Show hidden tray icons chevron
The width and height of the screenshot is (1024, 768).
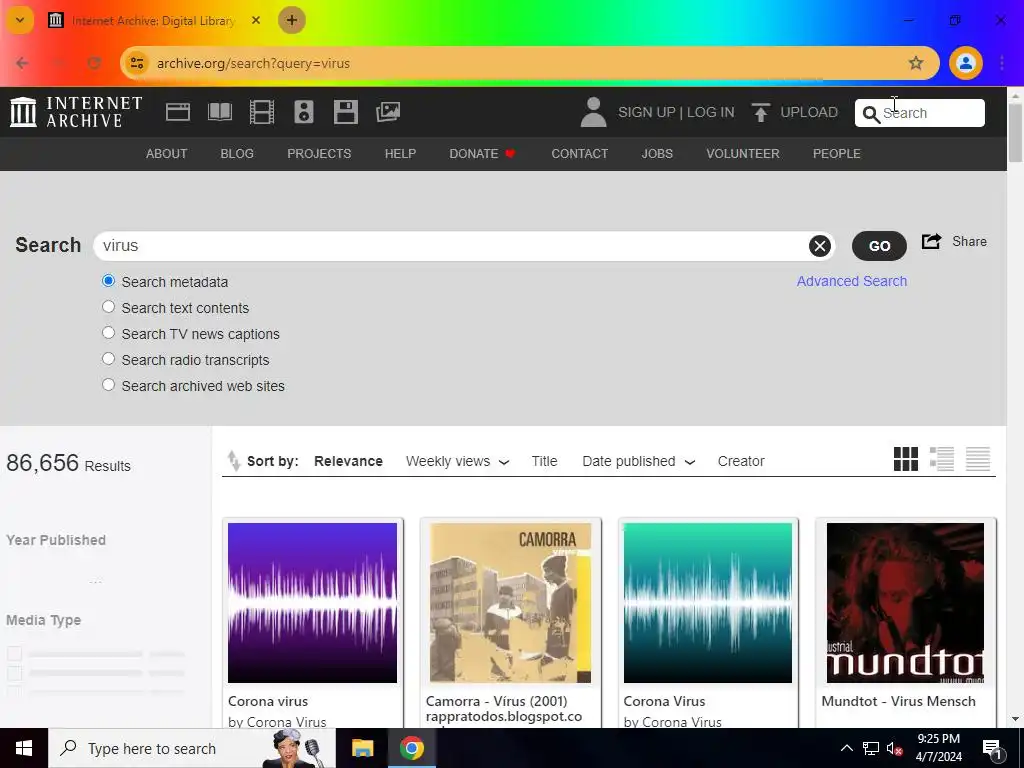tap(846, 748)
